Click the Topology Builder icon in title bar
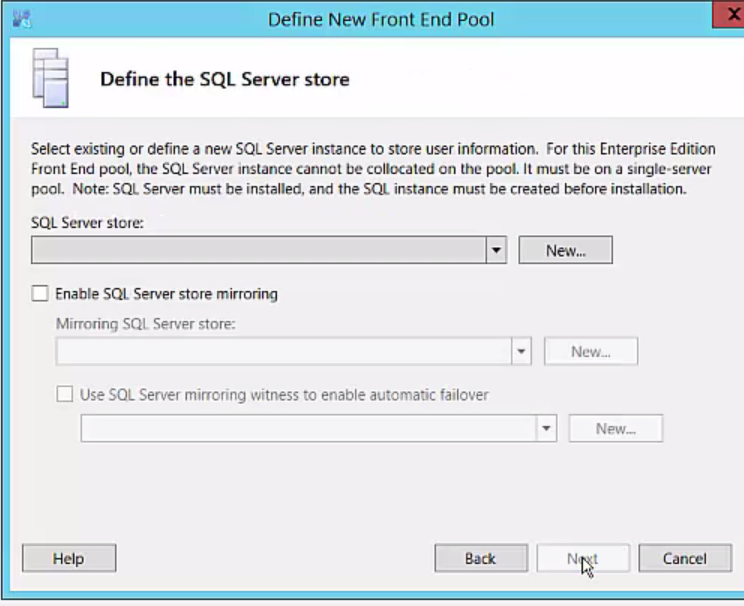The width and height of the screenshot is (744, 606). click(x=22, y=19)
